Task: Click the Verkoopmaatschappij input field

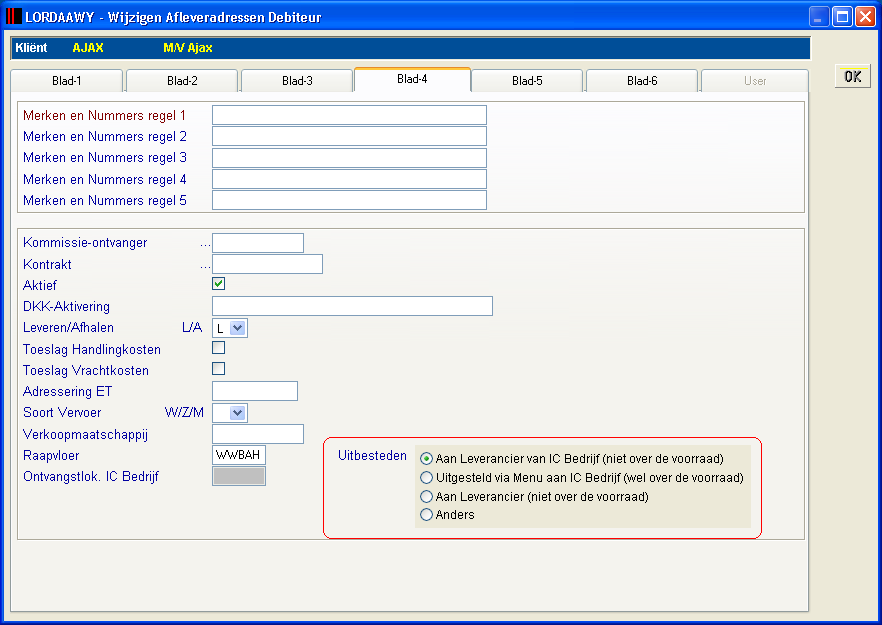Action: pos(258,434)
